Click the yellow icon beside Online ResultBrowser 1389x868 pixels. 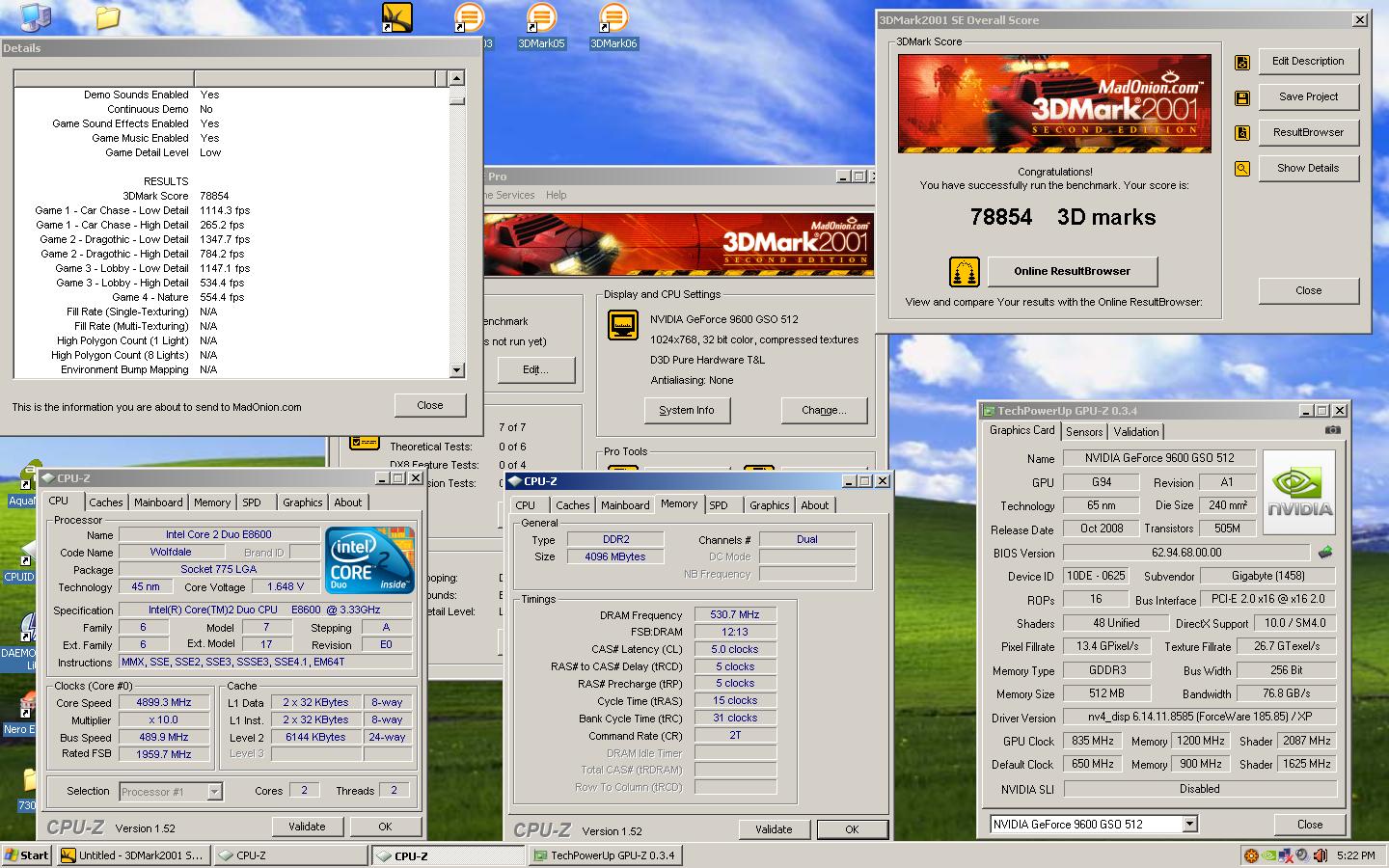pyautogui.click(x=965, y=272)
